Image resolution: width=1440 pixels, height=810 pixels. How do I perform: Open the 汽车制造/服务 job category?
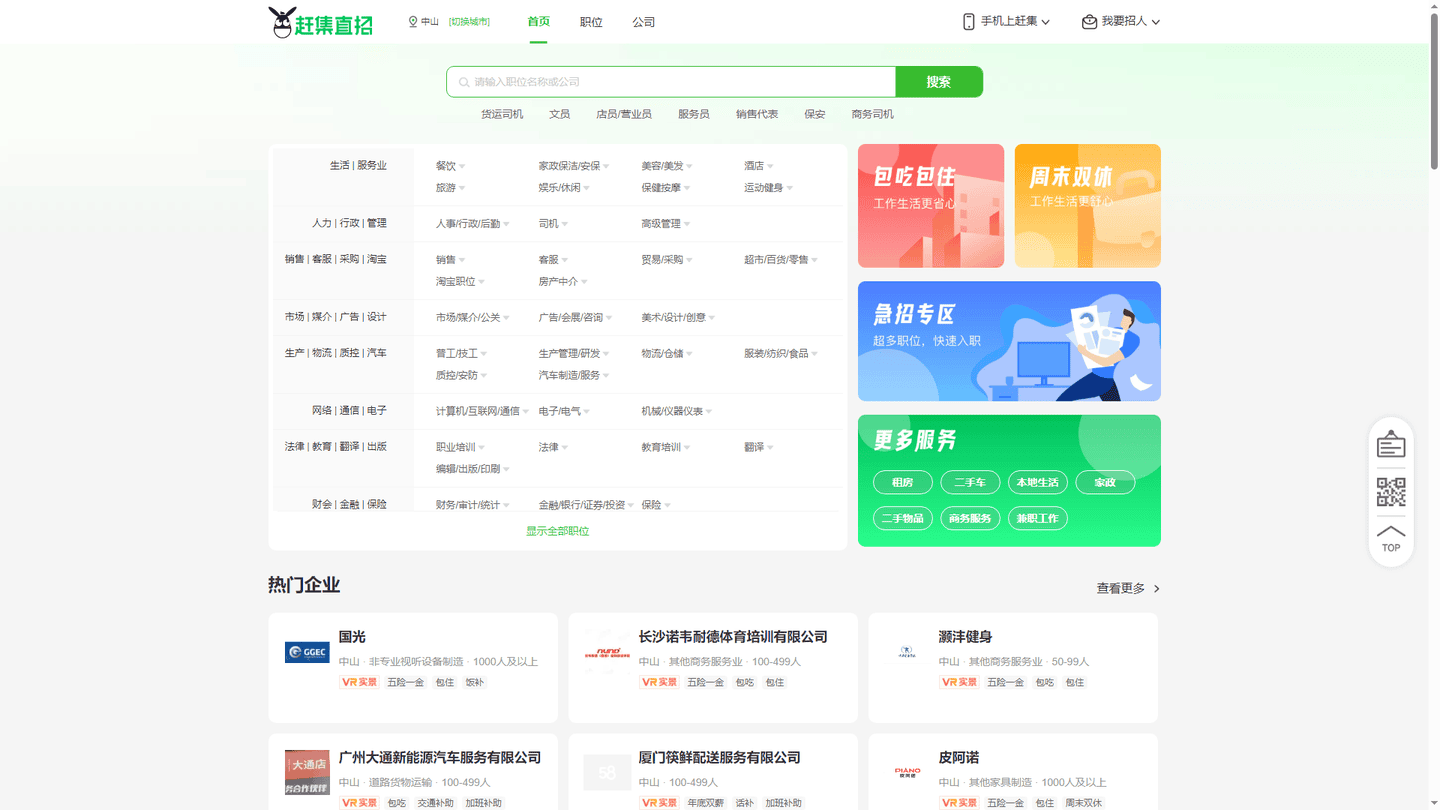coord(570,376)
